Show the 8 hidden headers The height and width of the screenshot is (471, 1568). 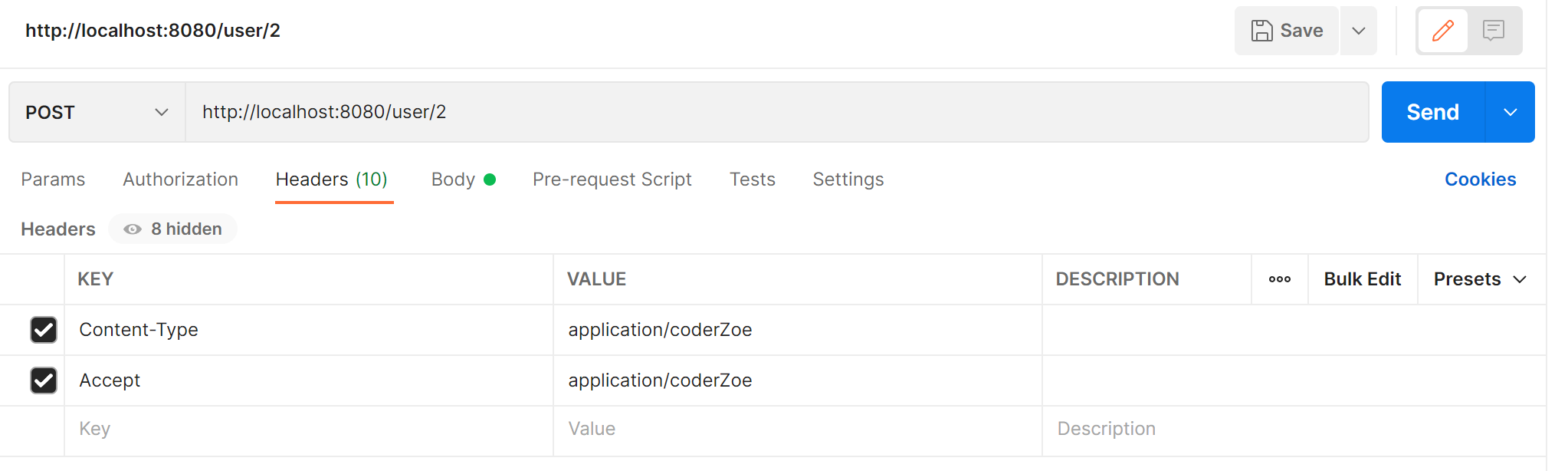[x=173, y=229]
